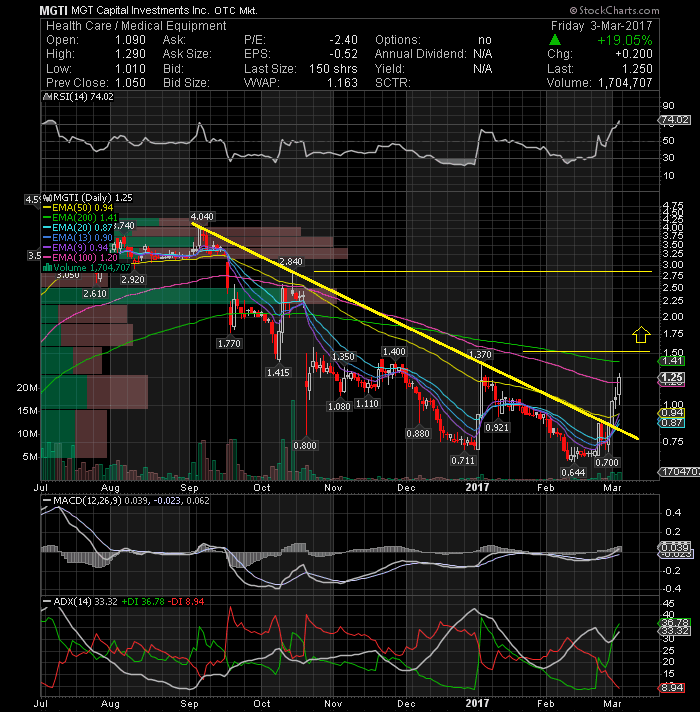Click the 20M volume axis label
Image resolution: width=700 pixels, height=712 pixels.
pyautogui.click(x=27, y=388)
